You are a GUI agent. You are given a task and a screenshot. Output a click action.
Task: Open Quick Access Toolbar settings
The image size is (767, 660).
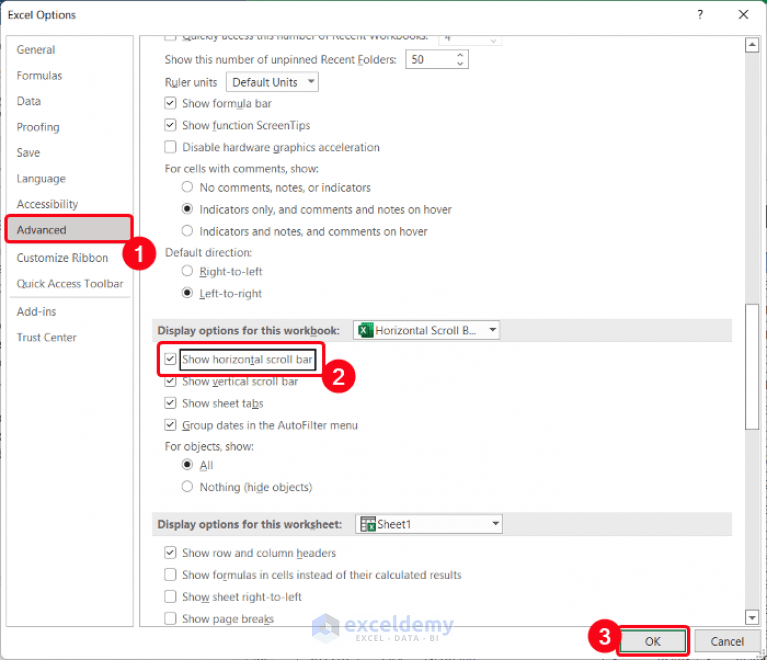coord(70,284)
